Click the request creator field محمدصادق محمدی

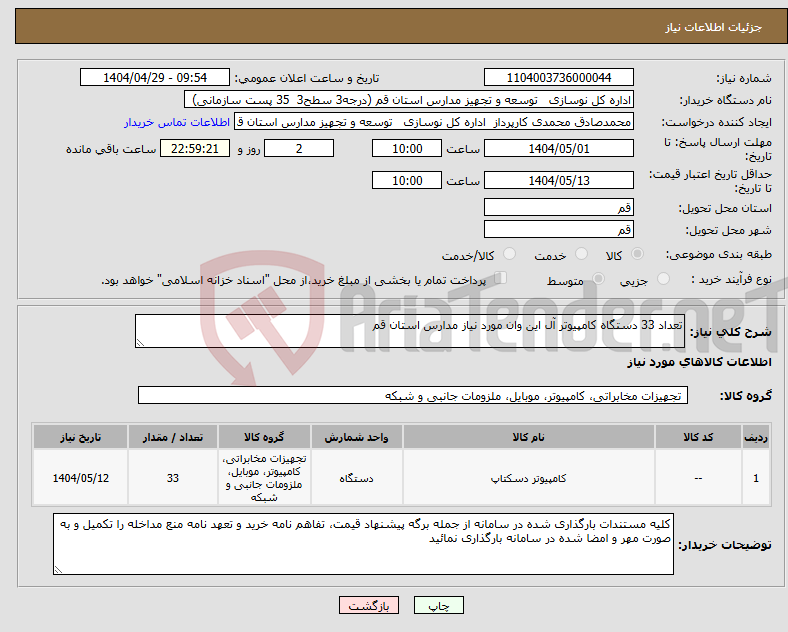coord(434,122)
